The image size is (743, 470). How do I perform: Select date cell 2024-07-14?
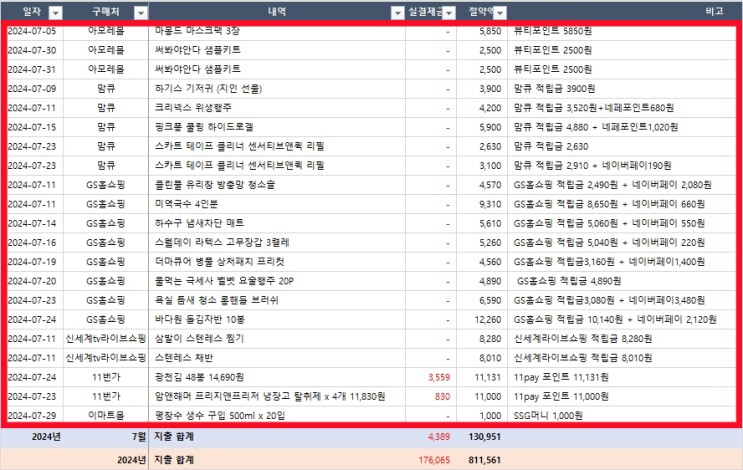(32, 223)
